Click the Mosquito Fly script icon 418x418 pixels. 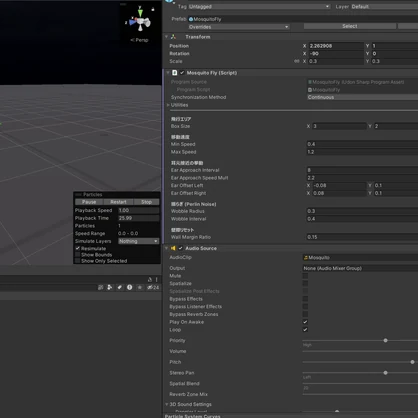coord(175,73)
